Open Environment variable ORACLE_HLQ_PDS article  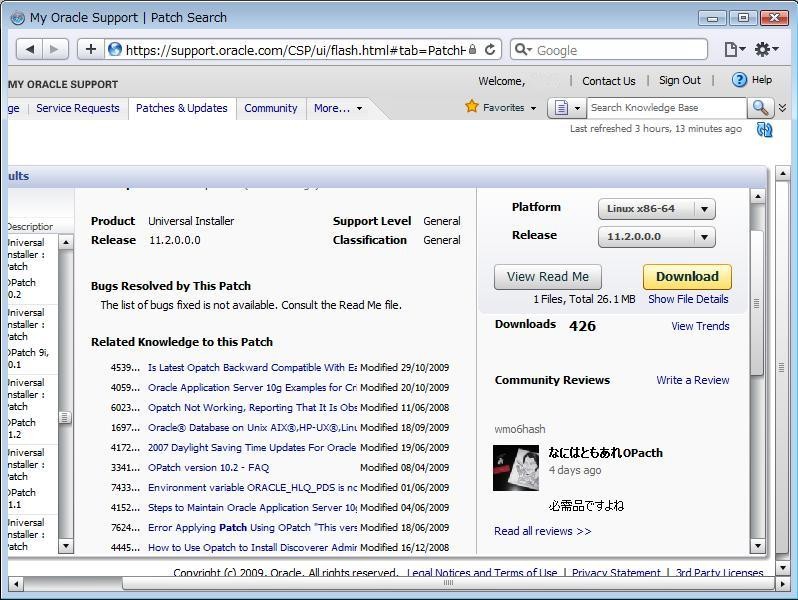point(252,488)
